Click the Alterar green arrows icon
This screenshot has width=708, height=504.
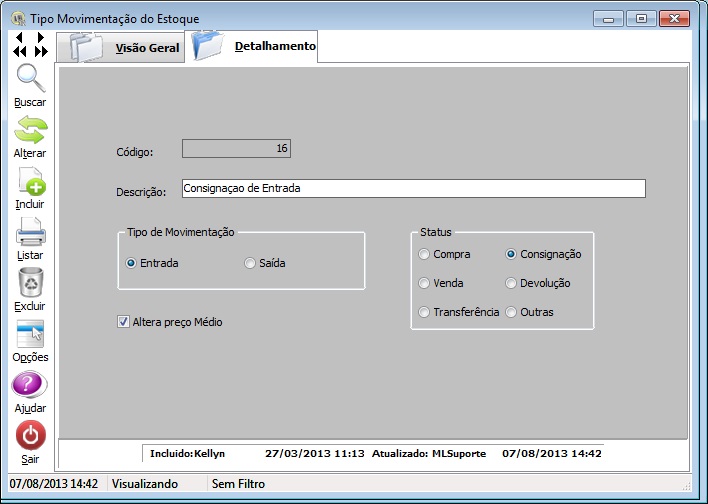pos(30,131)
